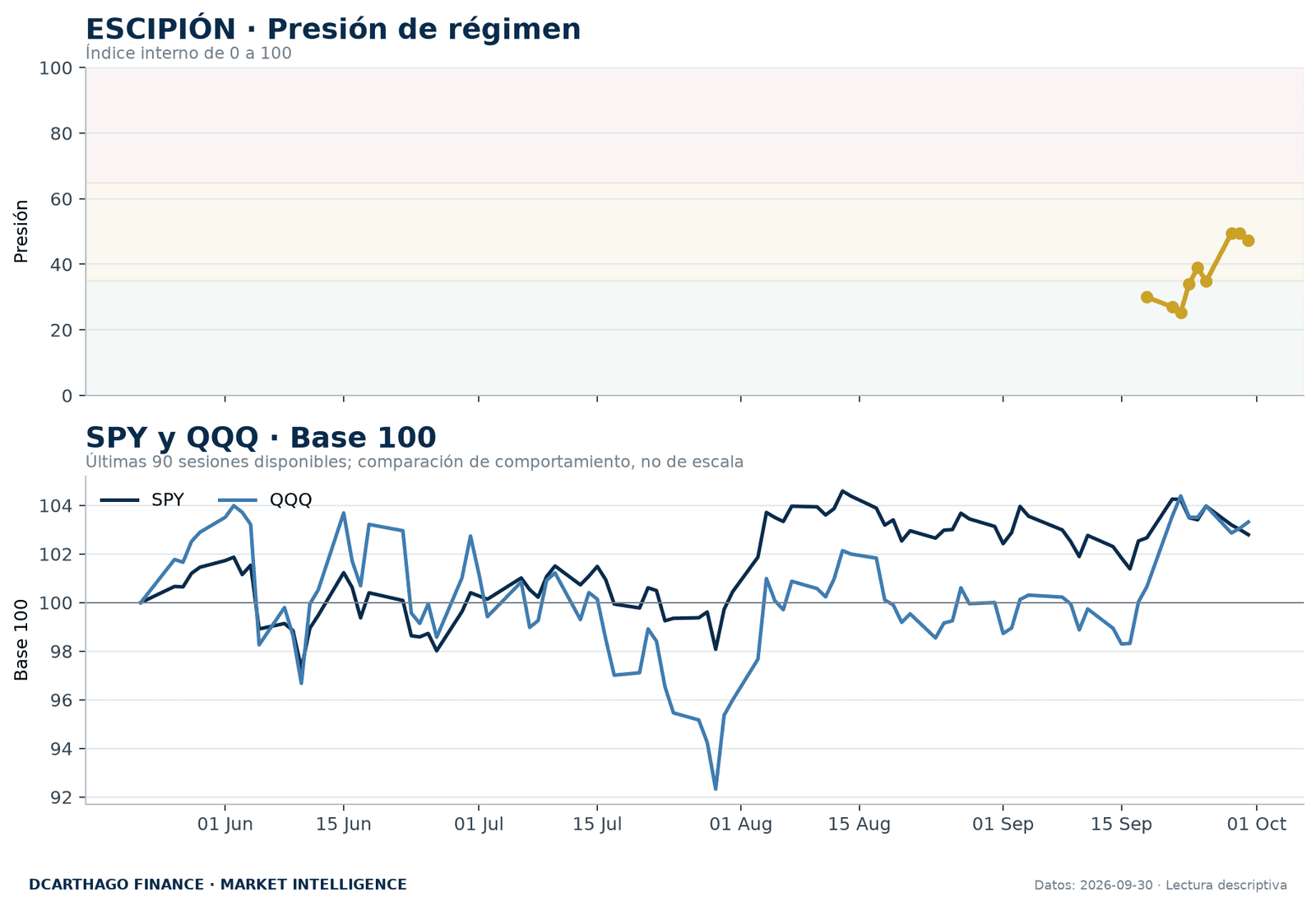
Task: Click the 104 tick on the Base 100 axis
Action: coord(56,505)
